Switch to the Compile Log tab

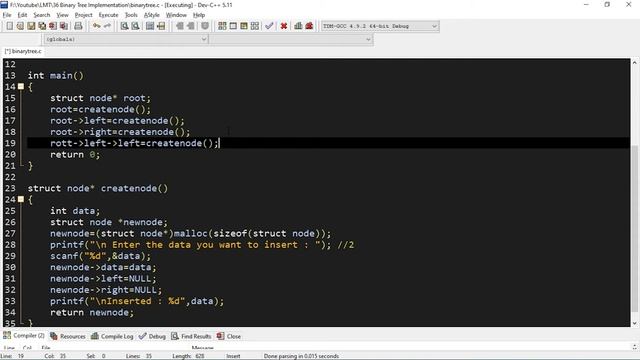112,336
